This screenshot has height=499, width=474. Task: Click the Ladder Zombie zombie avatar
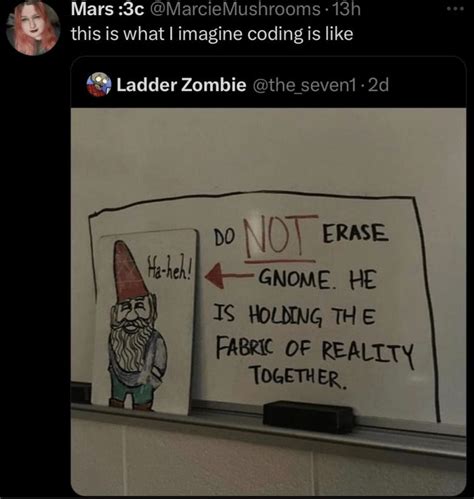tap(99, 84)
